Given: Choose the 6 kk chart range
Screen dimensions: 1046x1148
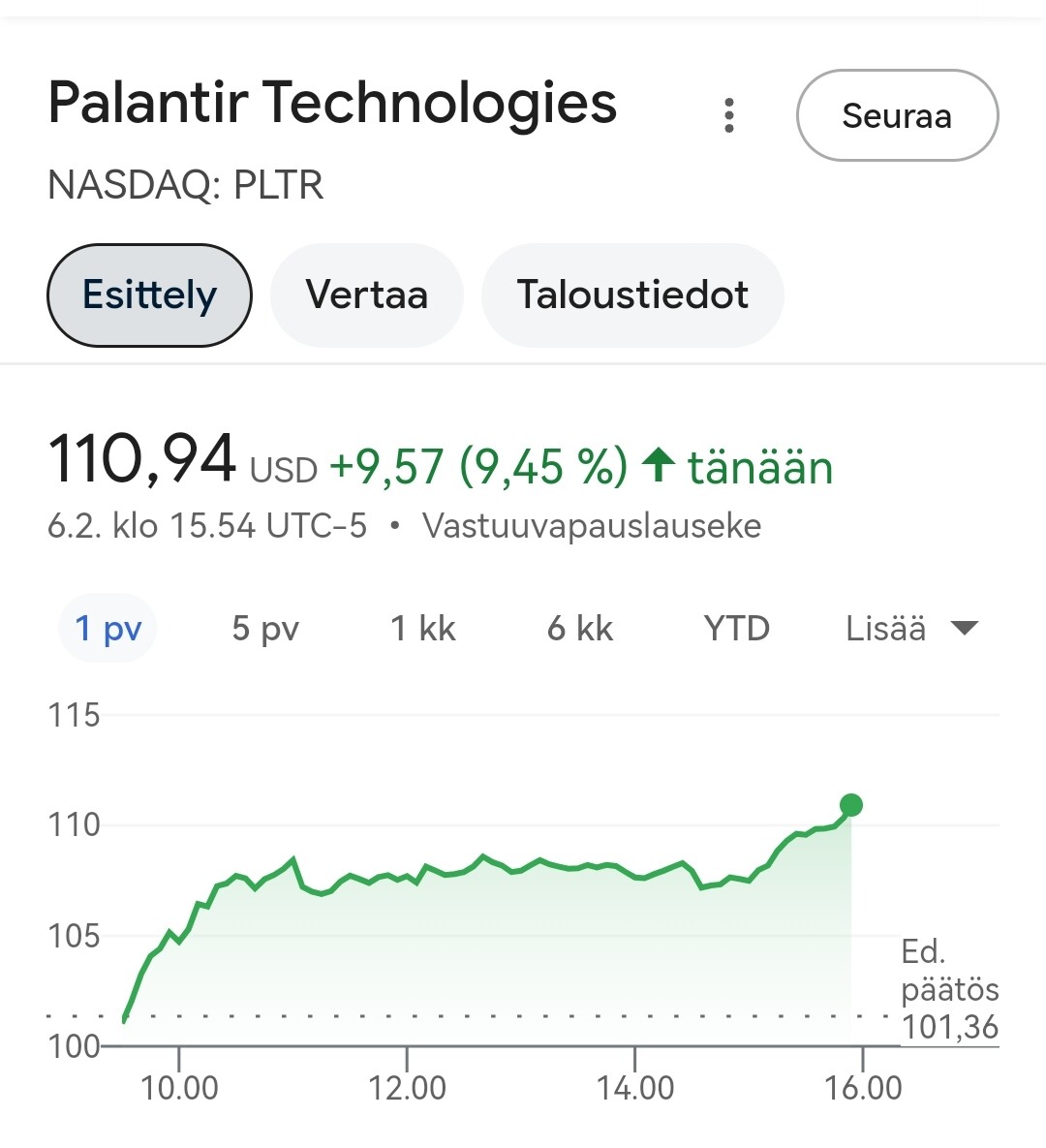Looking at the screenshot, I should (580, 628).
